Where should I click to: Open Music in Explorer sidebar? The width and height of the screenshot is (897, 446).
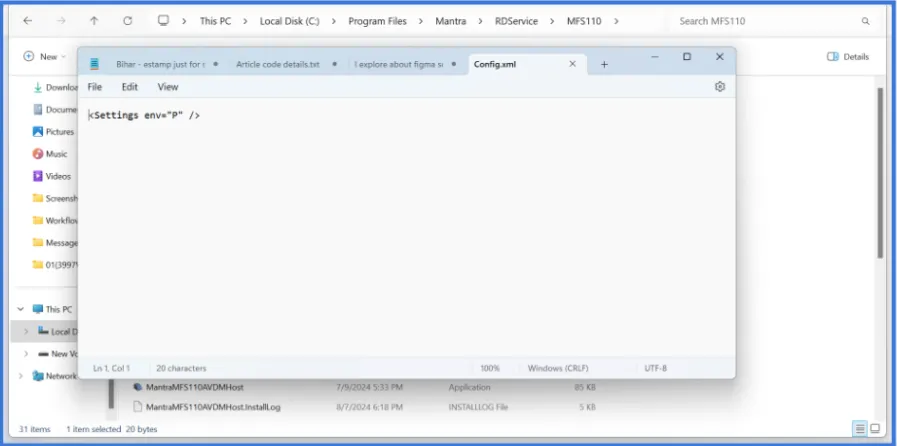[x=50, y=154]
